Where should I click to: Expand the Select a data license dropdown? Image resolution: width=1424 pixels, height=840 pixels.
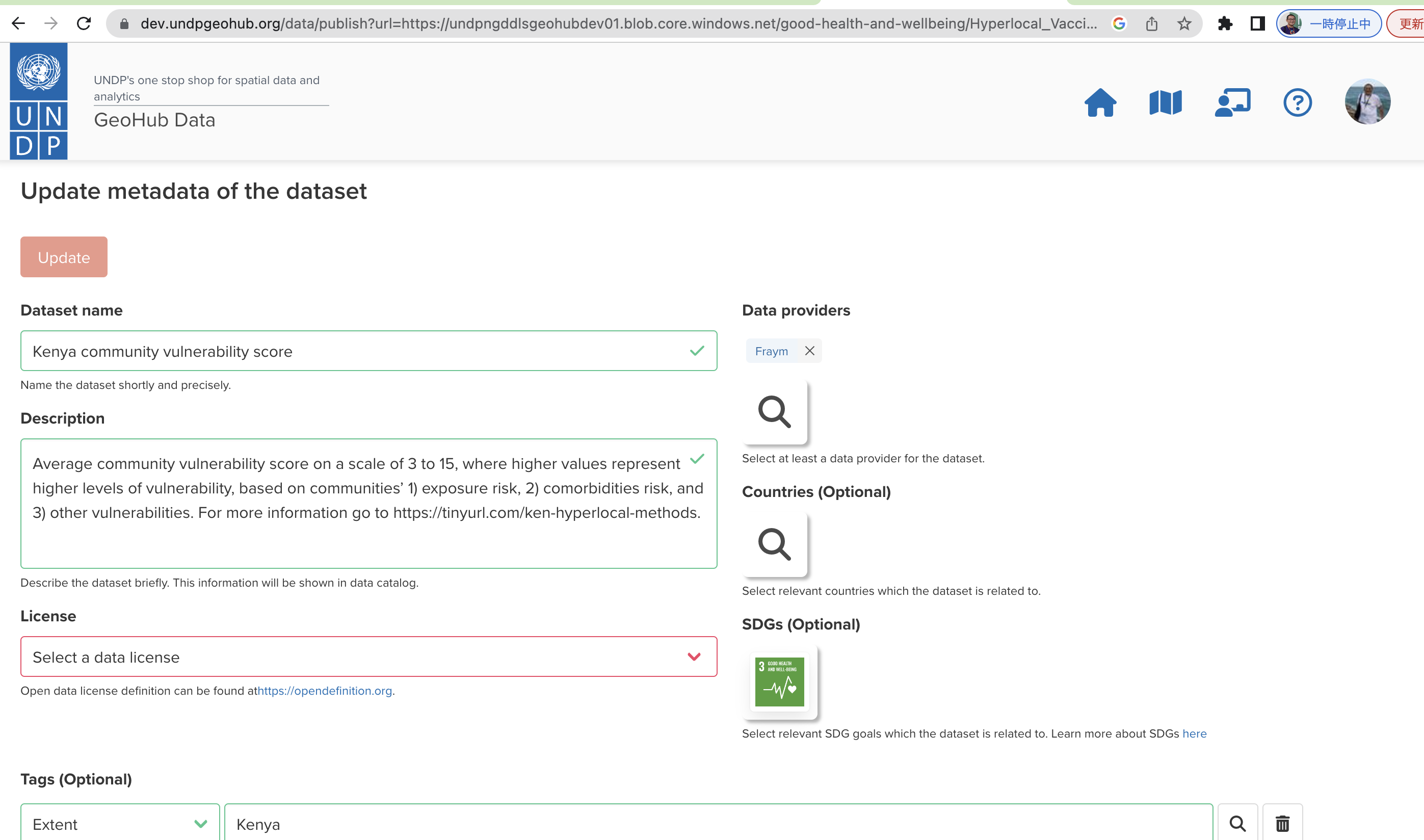coord(368,657)
